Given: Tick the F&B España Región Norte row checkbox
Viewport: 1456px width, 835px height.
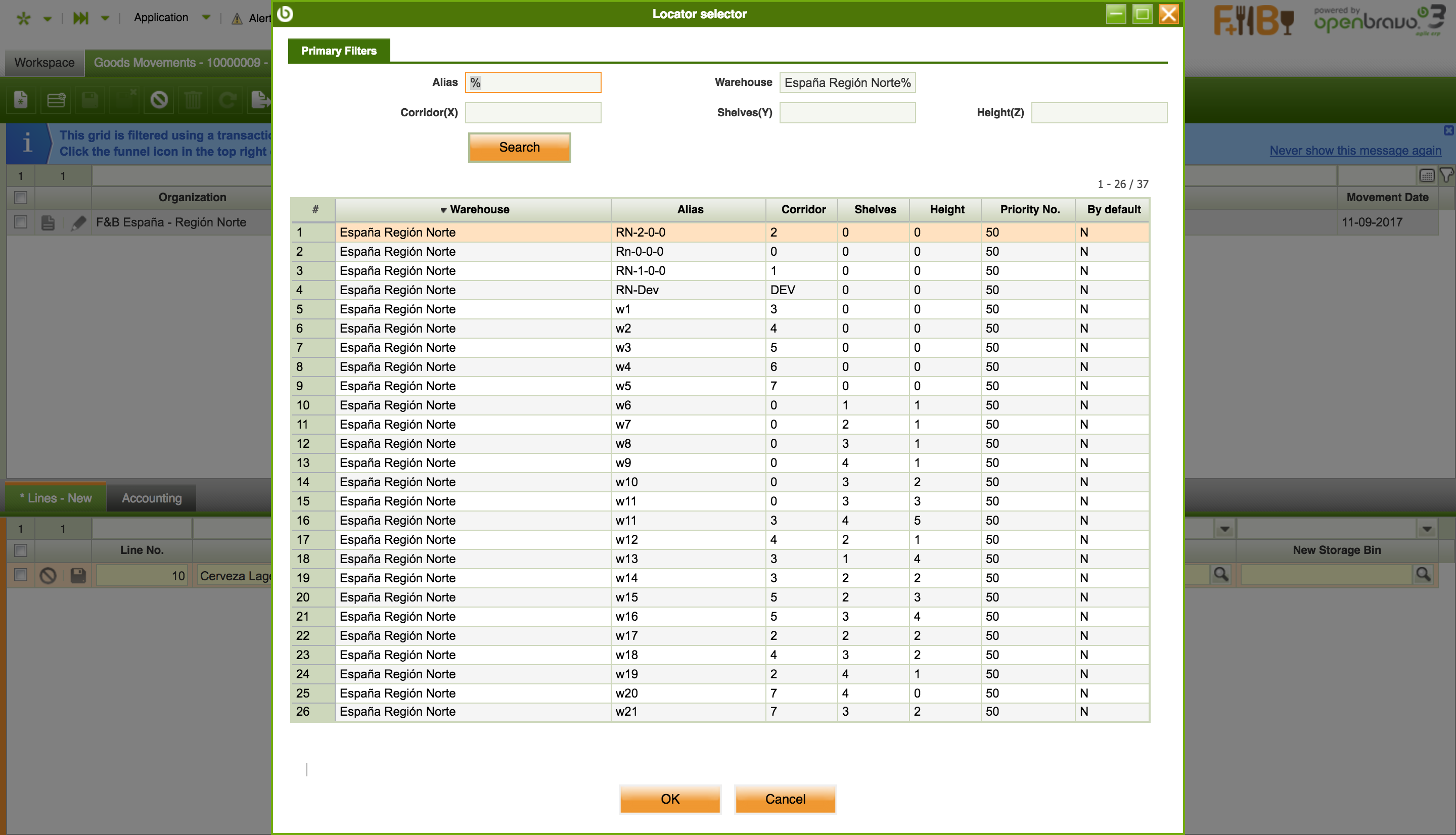Looking at the screenshot, I should [21, 222].
